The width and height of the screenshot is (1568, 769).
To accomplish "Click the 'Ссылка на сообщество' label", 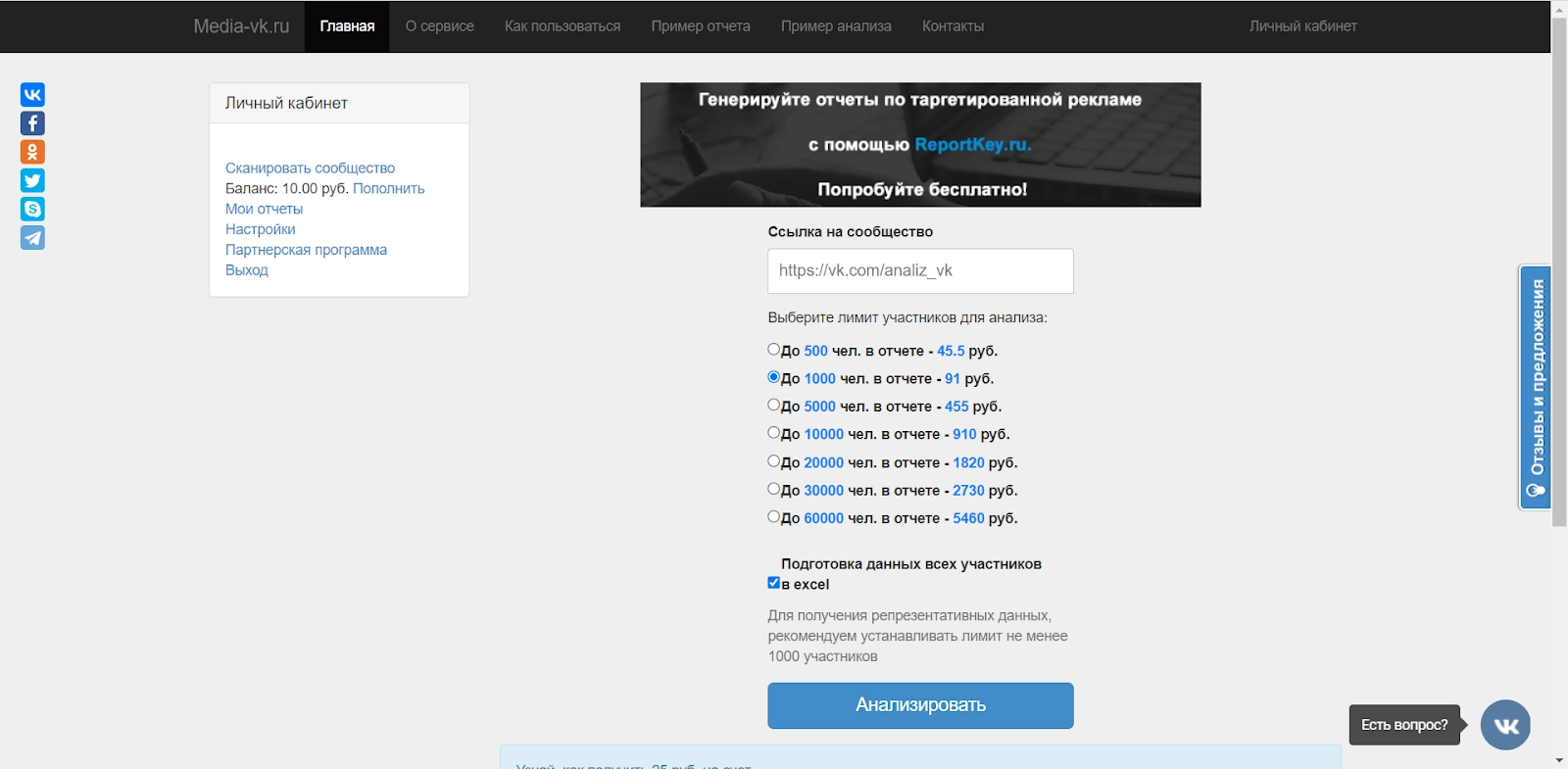I will pos(851,232).
